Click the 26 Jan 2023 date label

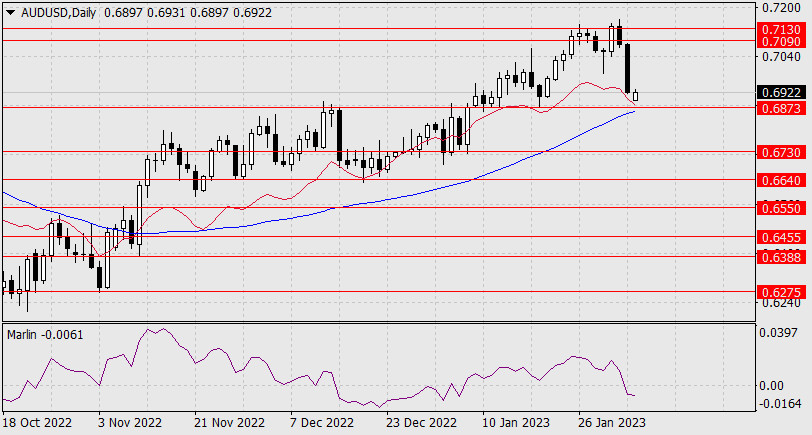(611, 422)
